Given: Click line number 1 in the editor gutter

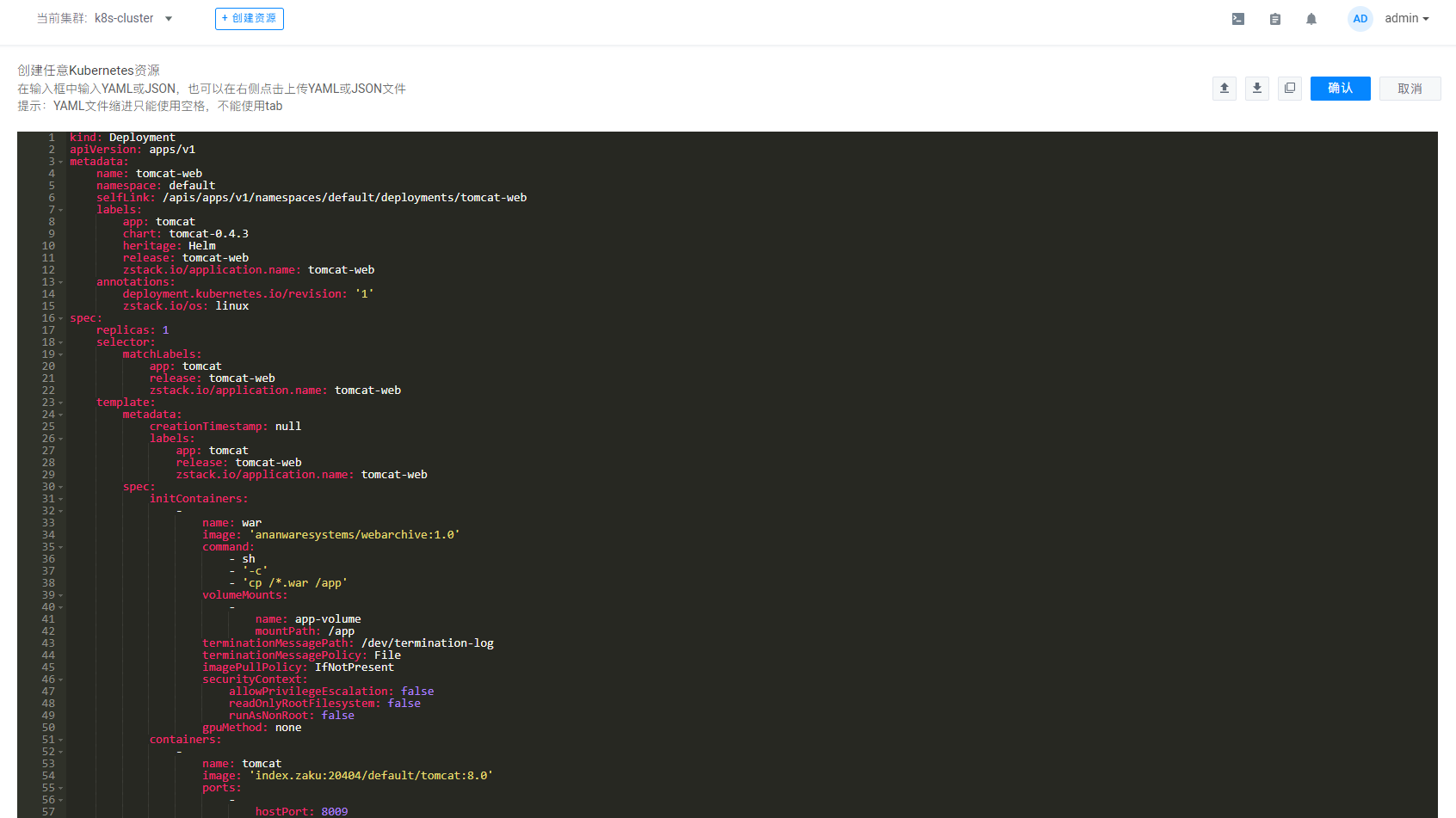Looking at the screenshot, I should [x=51, y=137].
